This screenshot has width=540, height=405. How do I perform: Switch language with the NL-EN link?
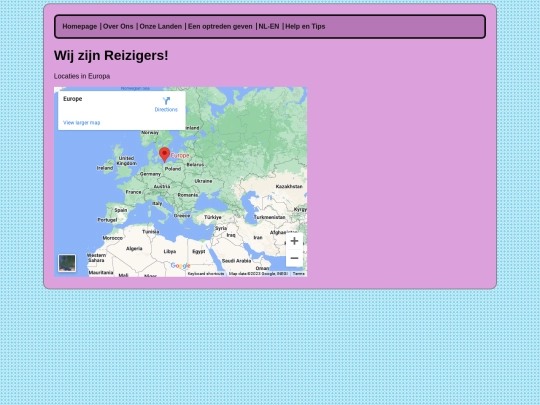269,27
